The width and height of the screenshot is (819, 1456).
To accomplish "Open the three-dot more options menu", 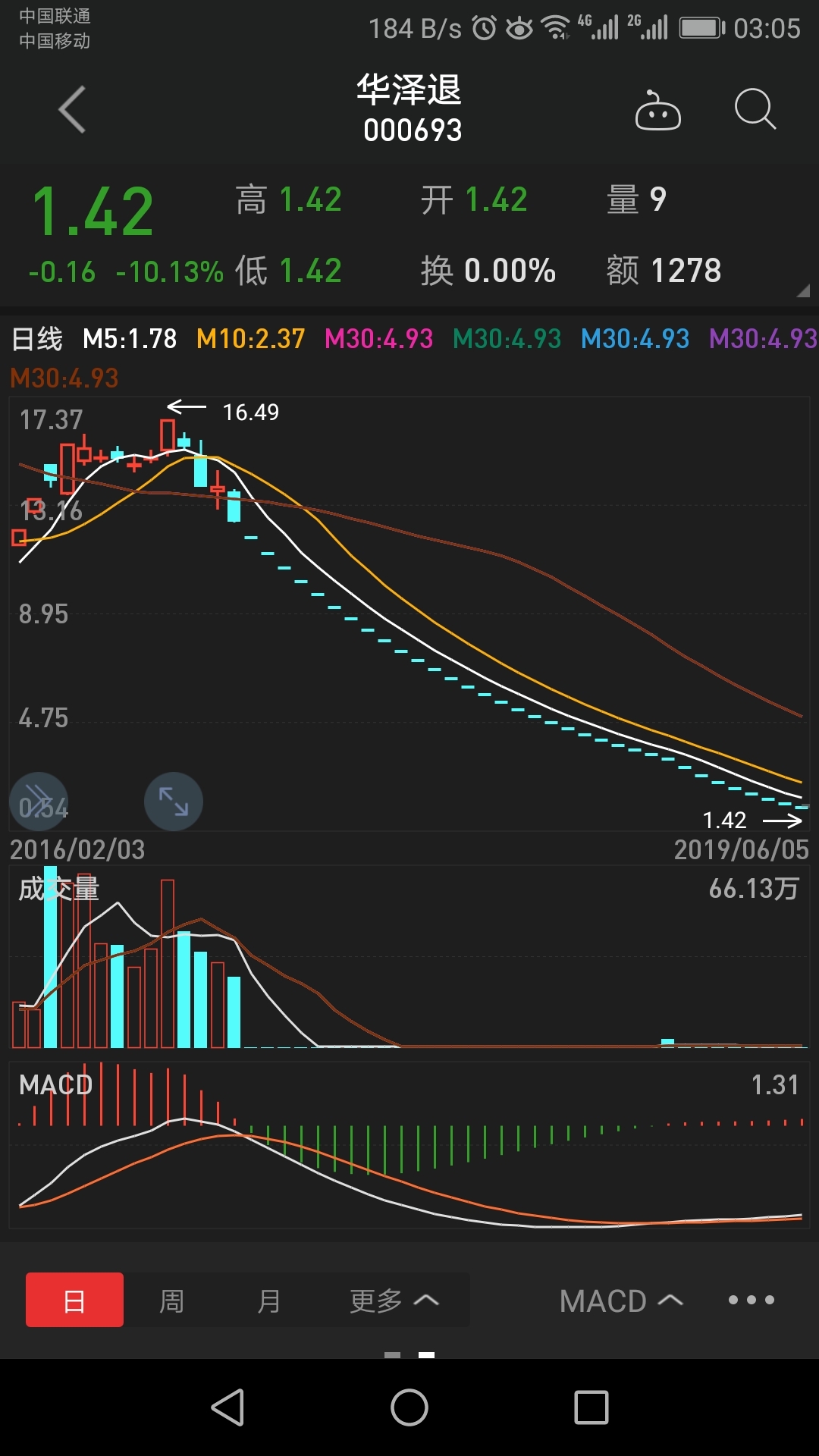I will [x=751, y=1300].
